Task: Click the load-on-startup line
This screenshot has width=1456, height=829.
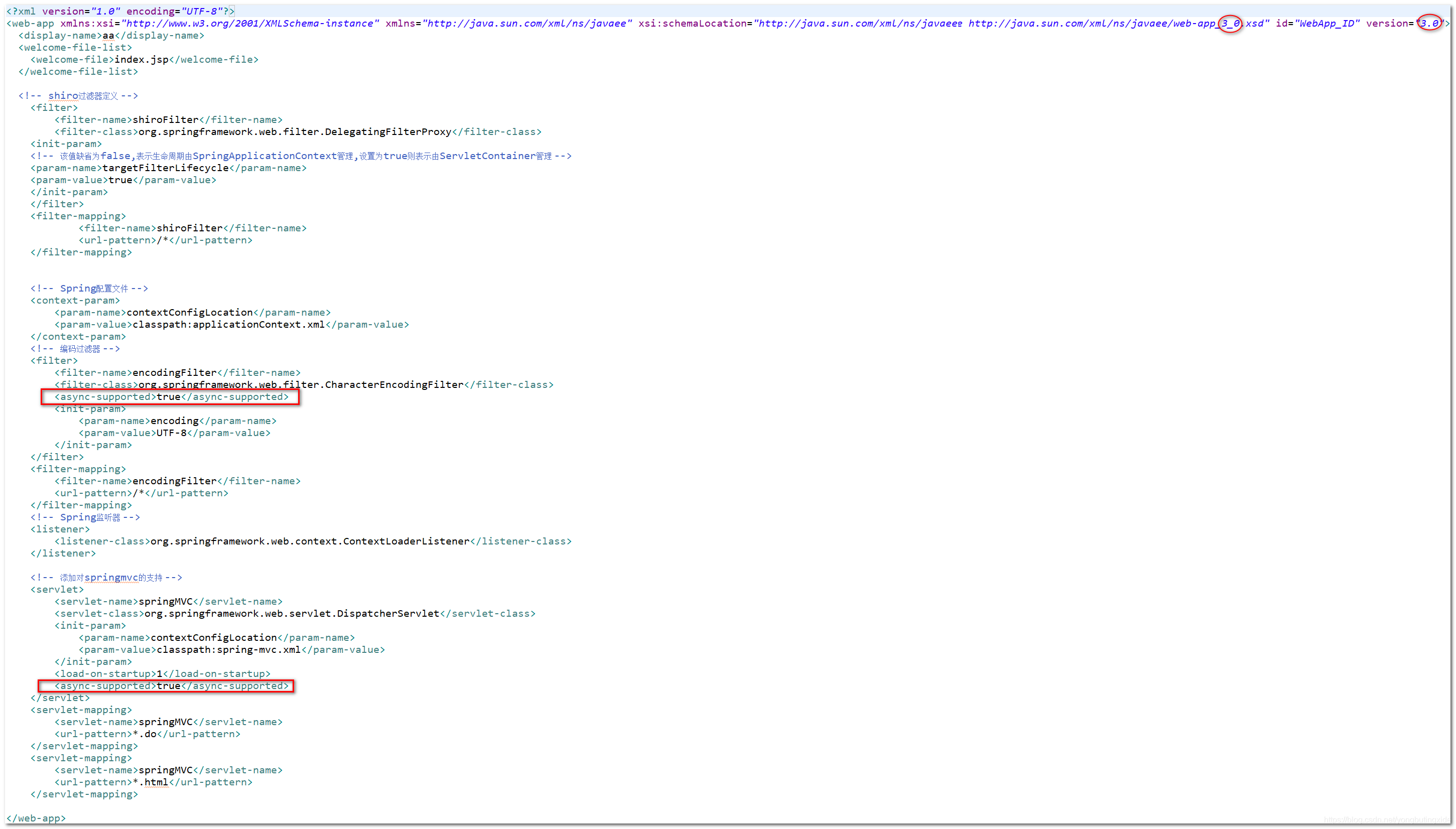Action: (162, 673)
